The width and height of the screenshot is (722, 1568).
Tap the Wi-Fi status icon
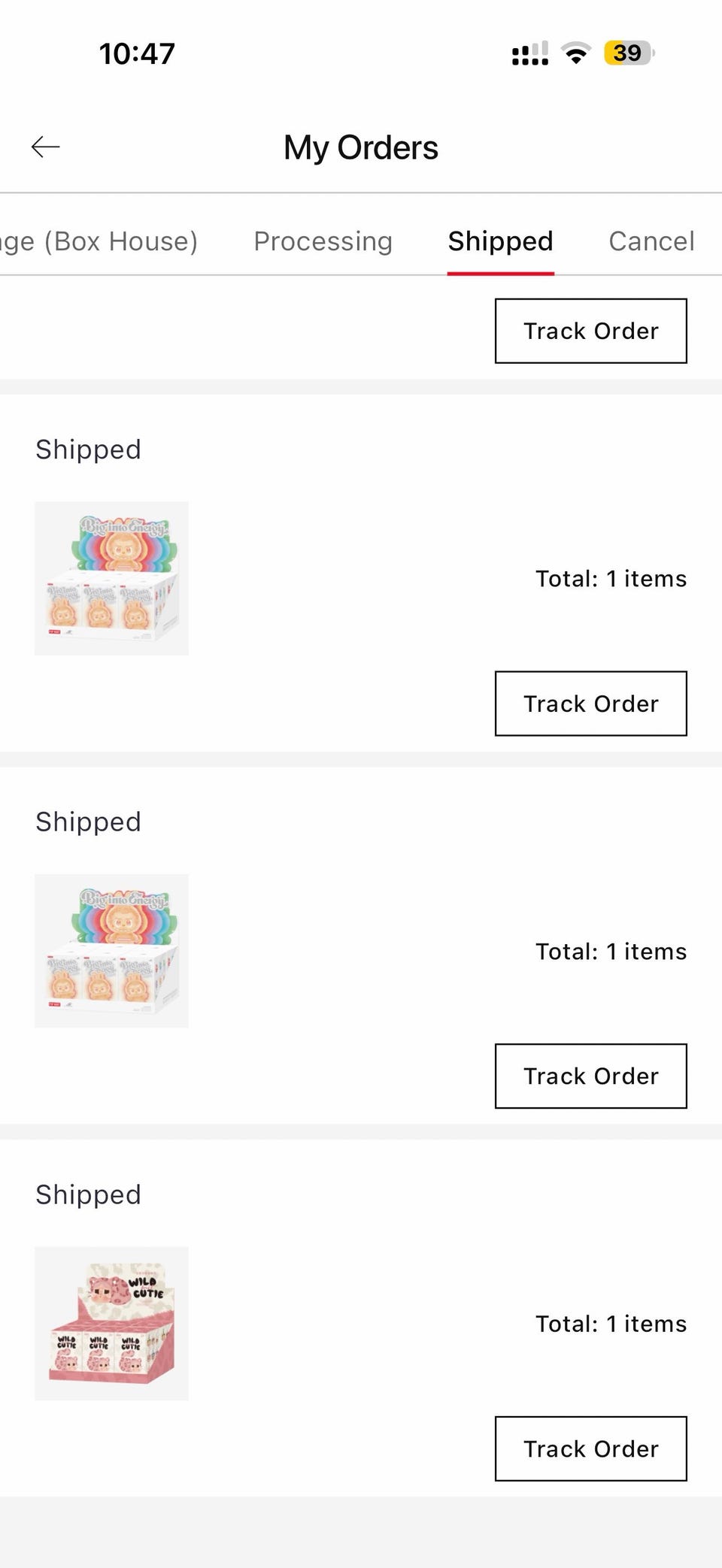click(x=576, y=53)
